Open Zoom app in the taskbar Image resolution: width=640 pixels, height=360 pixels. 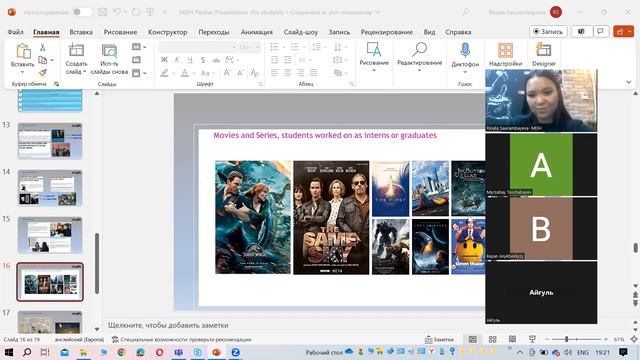[236, 352]
